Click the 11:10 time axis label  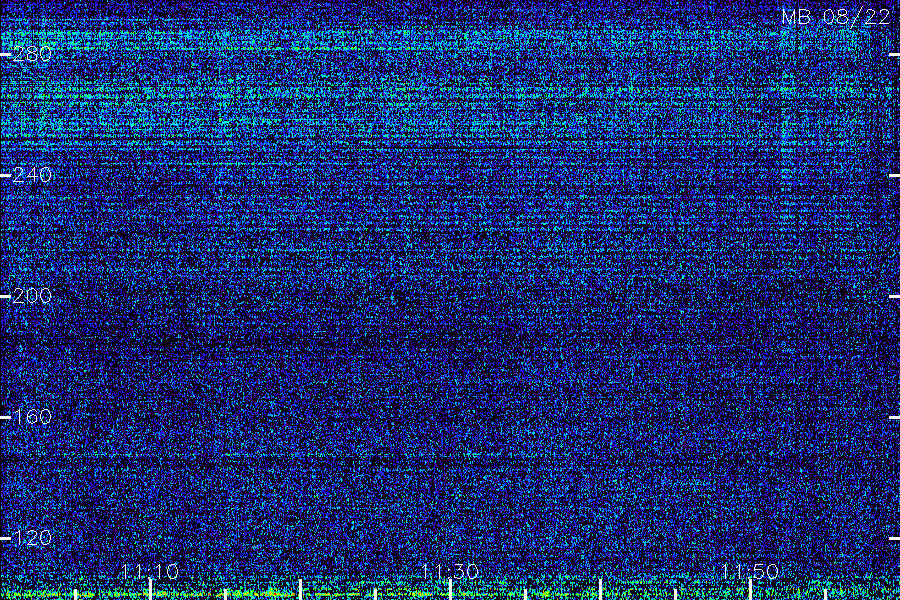click(150, 571)
